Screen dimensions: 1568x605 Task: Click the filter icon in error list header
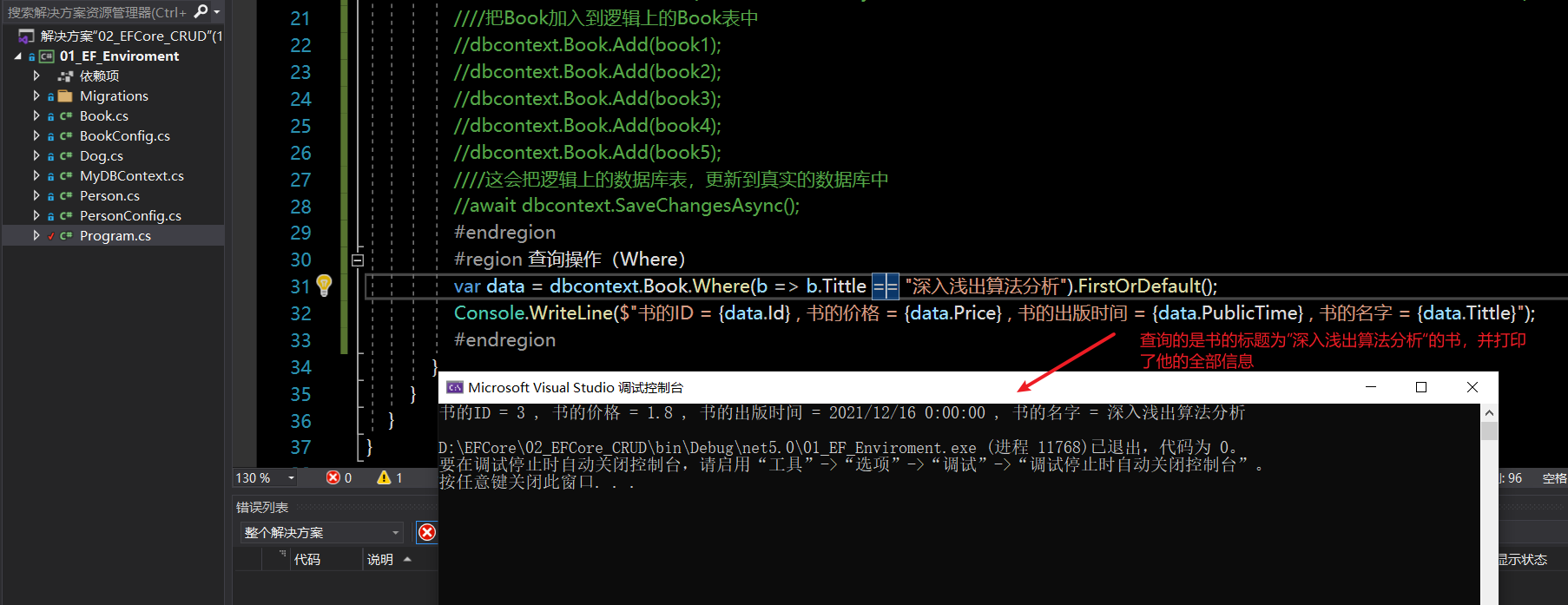click(282, 554)
